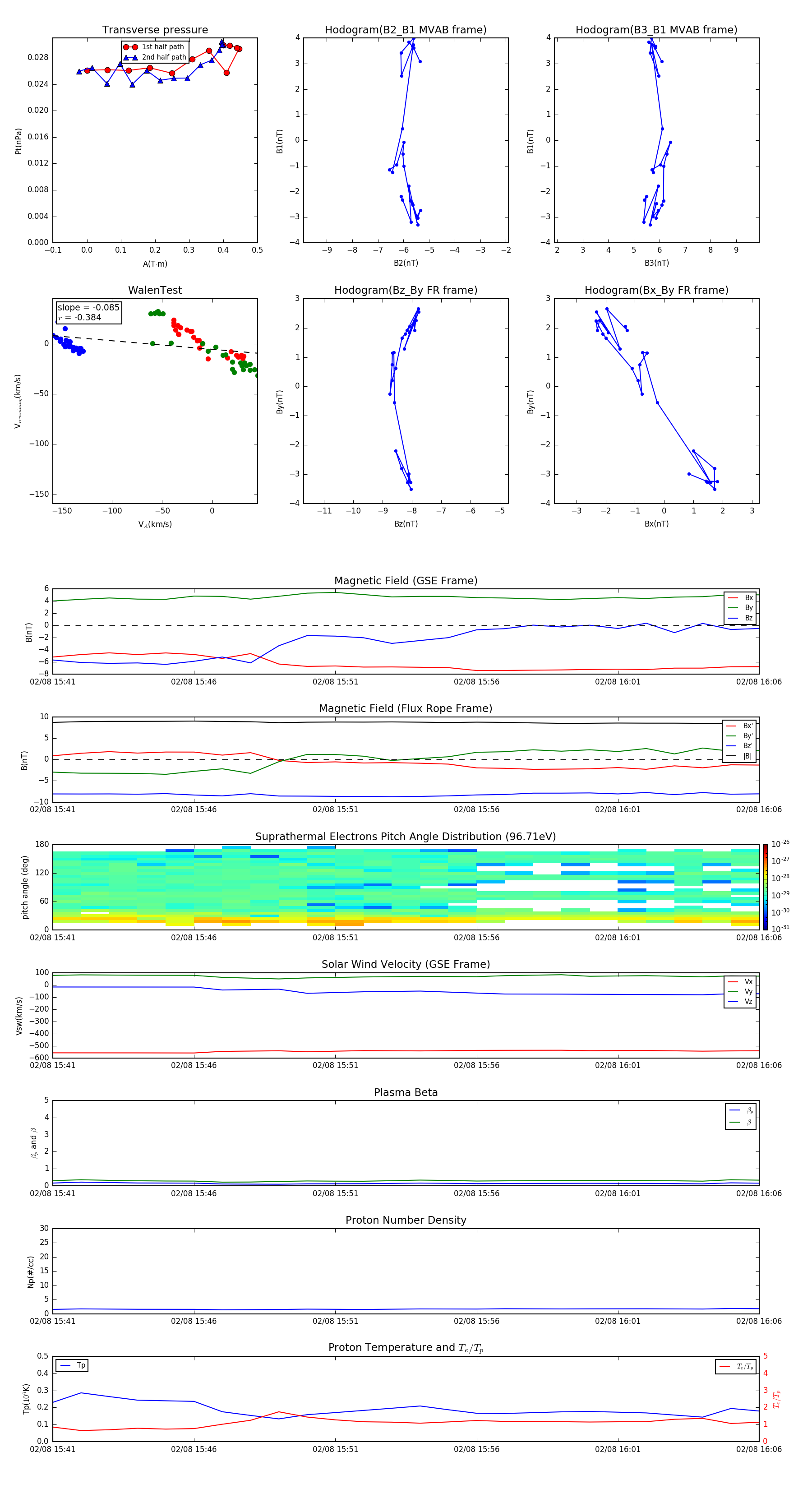Select the '2nd half path' legend entry
The width and height of the screenshot is (812, 1489).
click(x=155, y=57)
